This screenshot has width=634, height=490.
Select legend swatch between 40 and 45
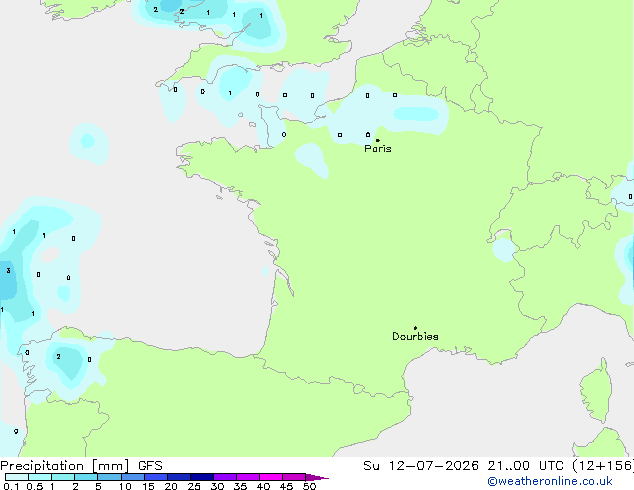(271, 477)
